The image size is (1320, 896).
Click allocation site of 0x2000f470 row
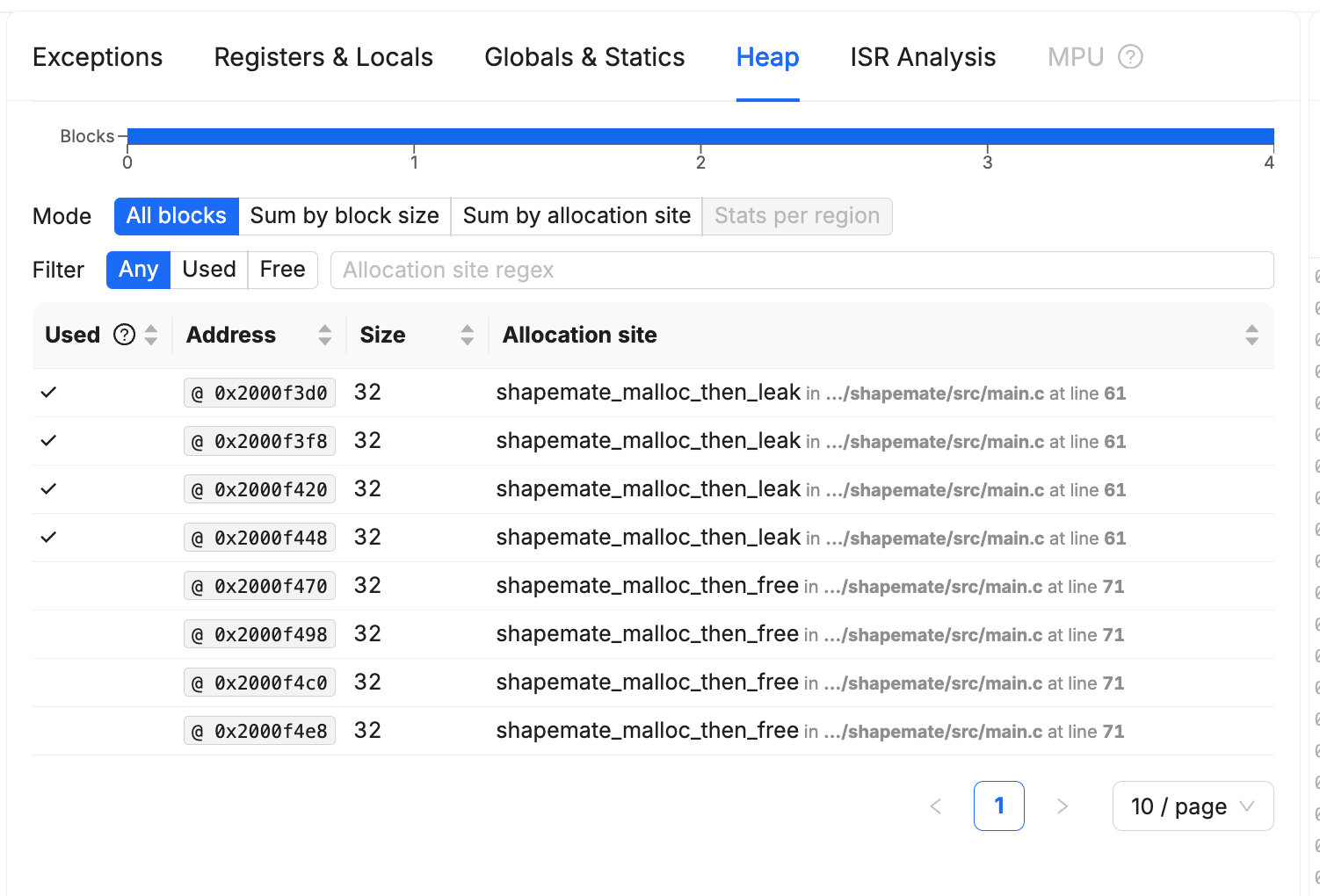(x=809, y=586)
